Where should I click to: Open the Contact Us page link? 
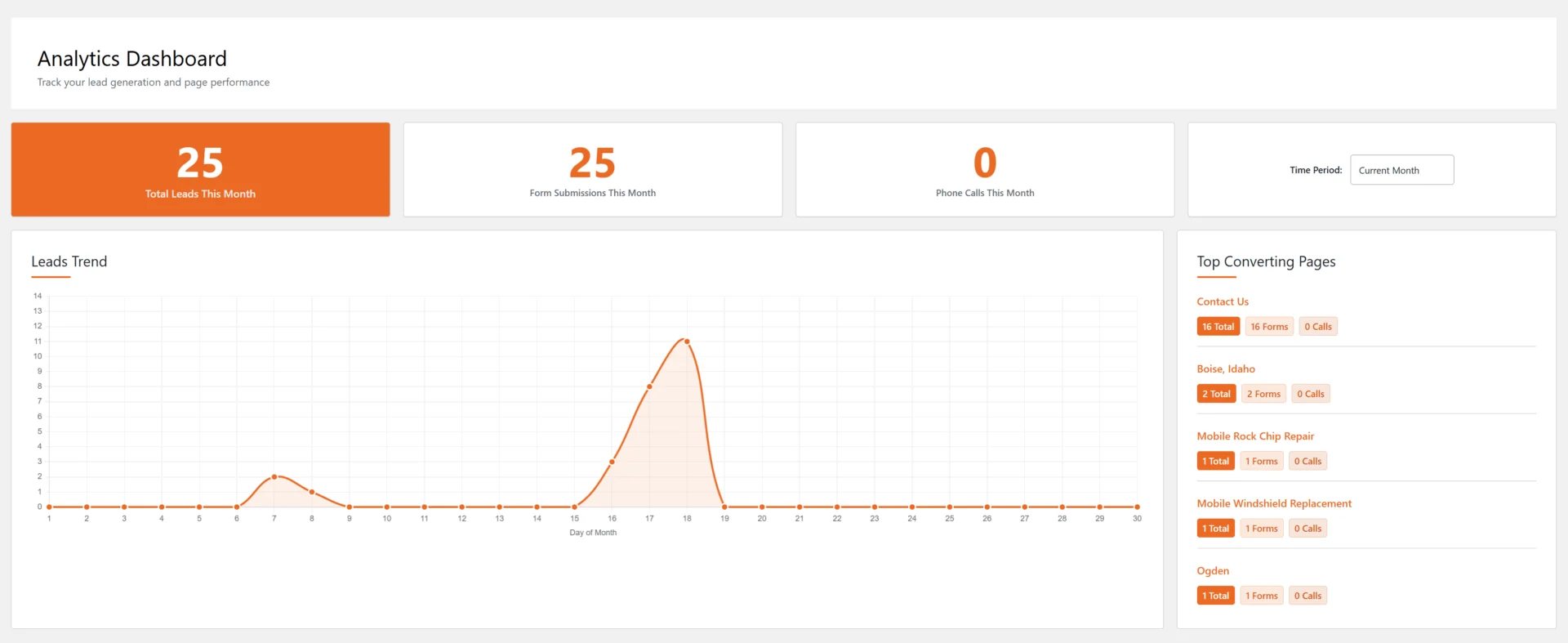pos(1222,301)
